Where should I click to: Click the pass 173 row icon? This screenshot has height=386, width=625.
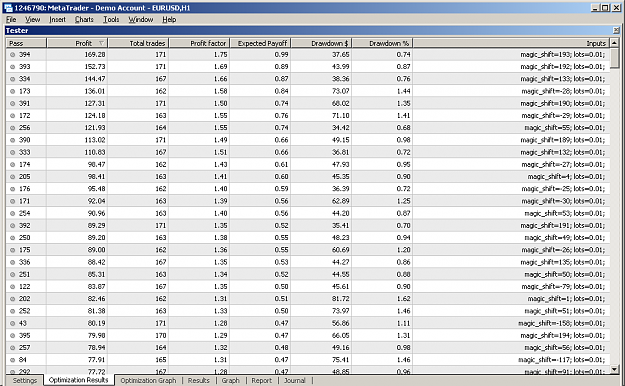[x=12, y=91]
